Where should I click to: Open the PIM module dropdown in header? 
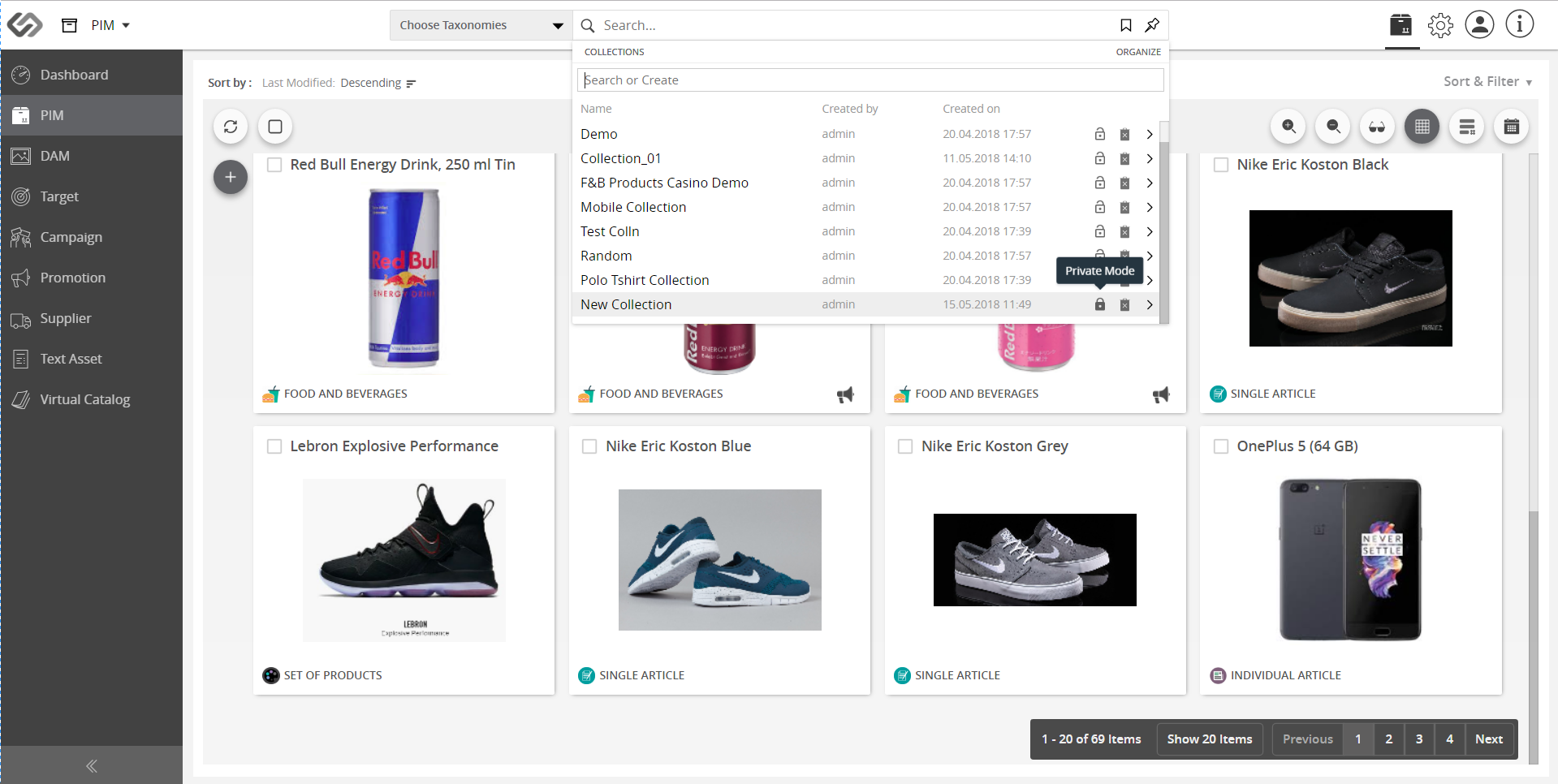[110, 25]
